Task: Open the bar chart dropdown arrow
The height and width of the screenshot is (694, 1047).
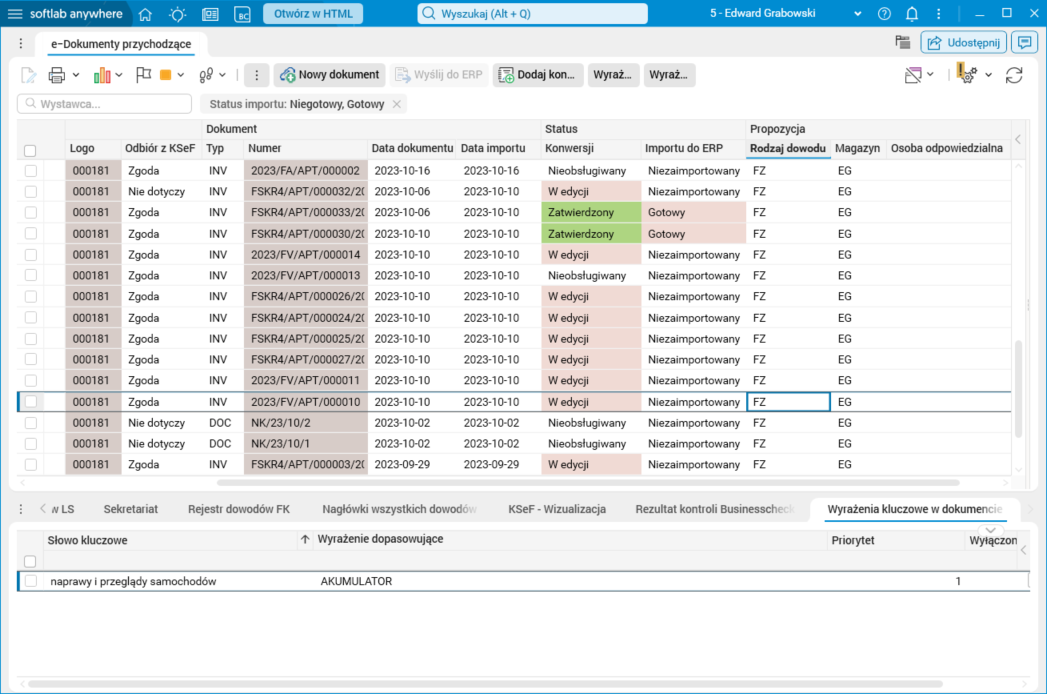Action: [119, 75]
